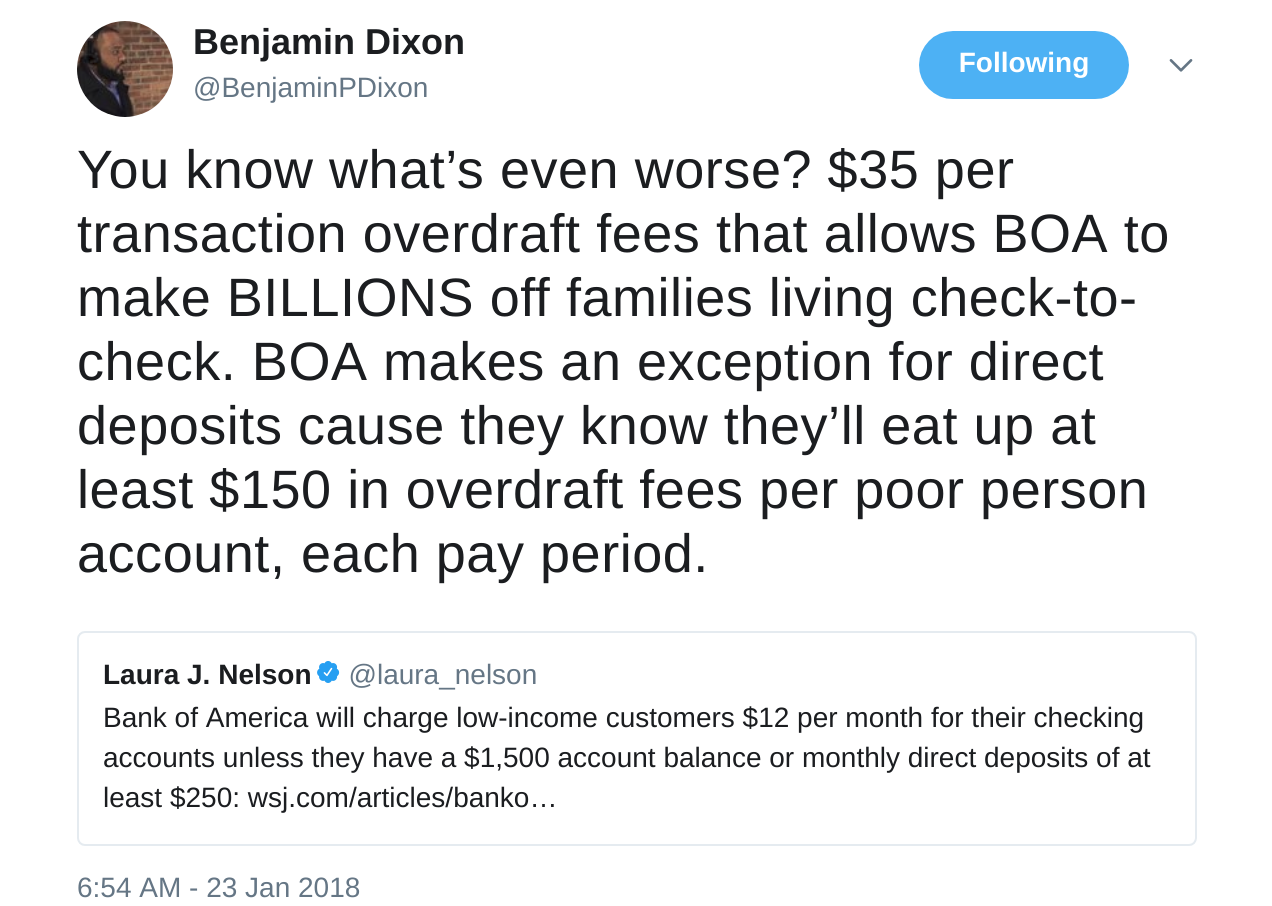Click the 6:54 AM time in timestamp
Image resolution: width=1272 pixels, height=906 pixels.
(129, 888)
